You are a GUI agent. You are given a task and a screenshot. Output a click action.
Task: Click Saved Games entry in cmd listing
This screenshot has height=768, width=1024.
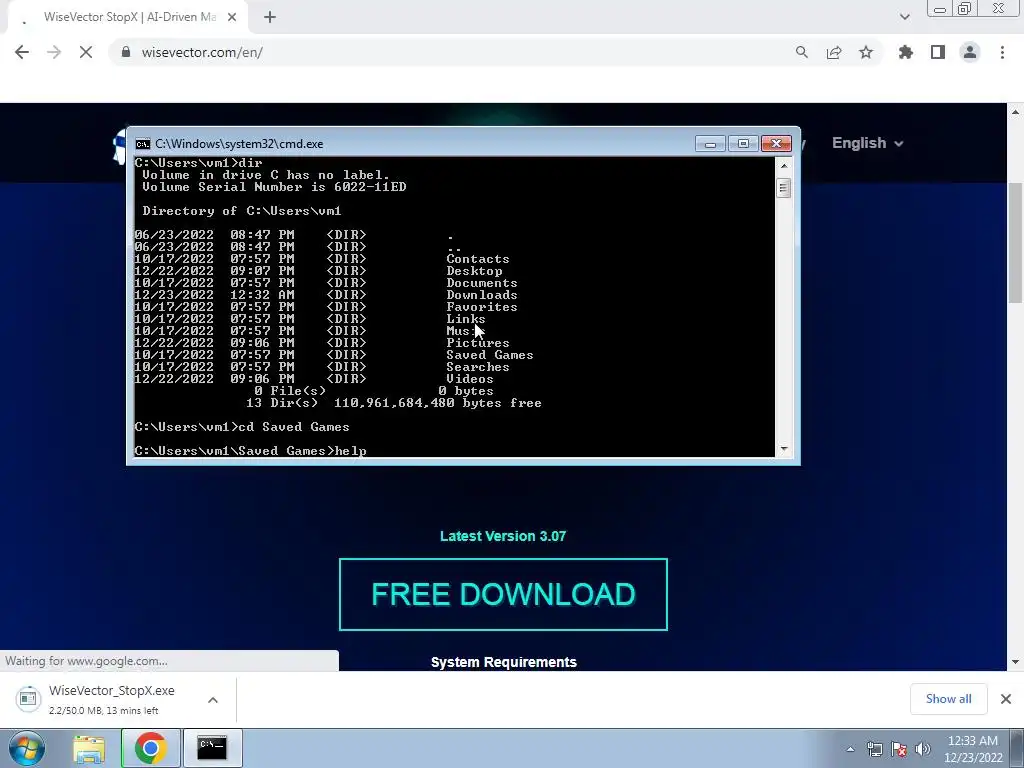490,355
